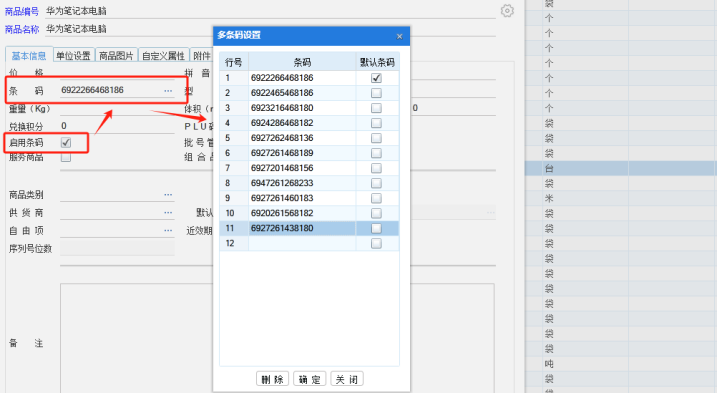Click the 重量（Kg） input field
Viewport: 718px width, 394px height.
click(117, 109)
